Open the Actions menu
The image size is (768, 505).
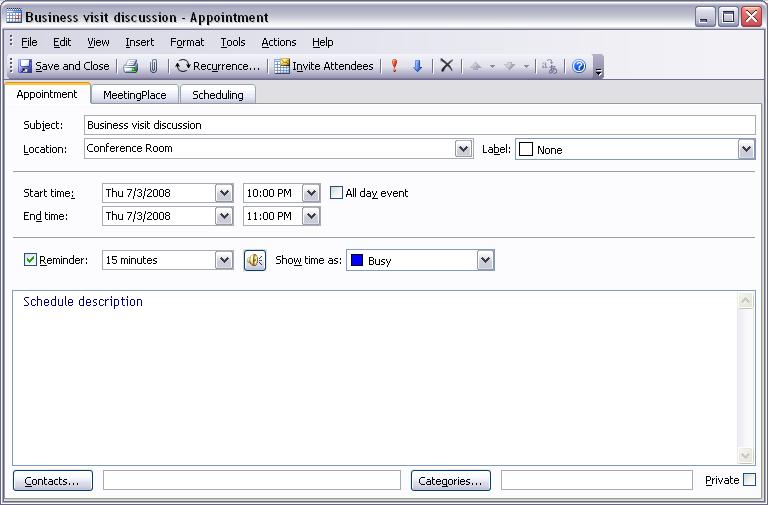tap(279, 42)
